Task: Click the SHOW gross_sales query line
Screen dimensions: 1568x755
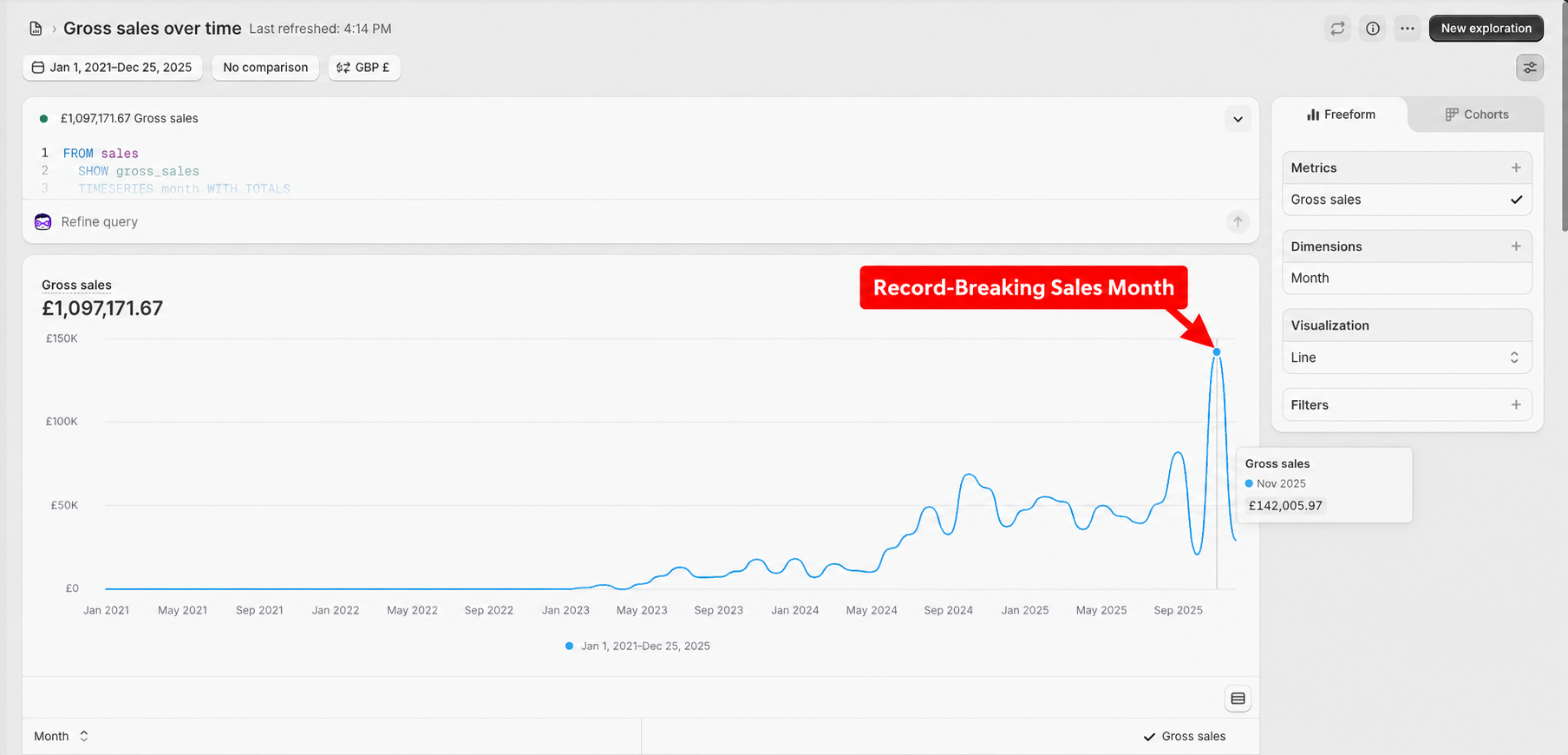Action: tap(139, 171)
